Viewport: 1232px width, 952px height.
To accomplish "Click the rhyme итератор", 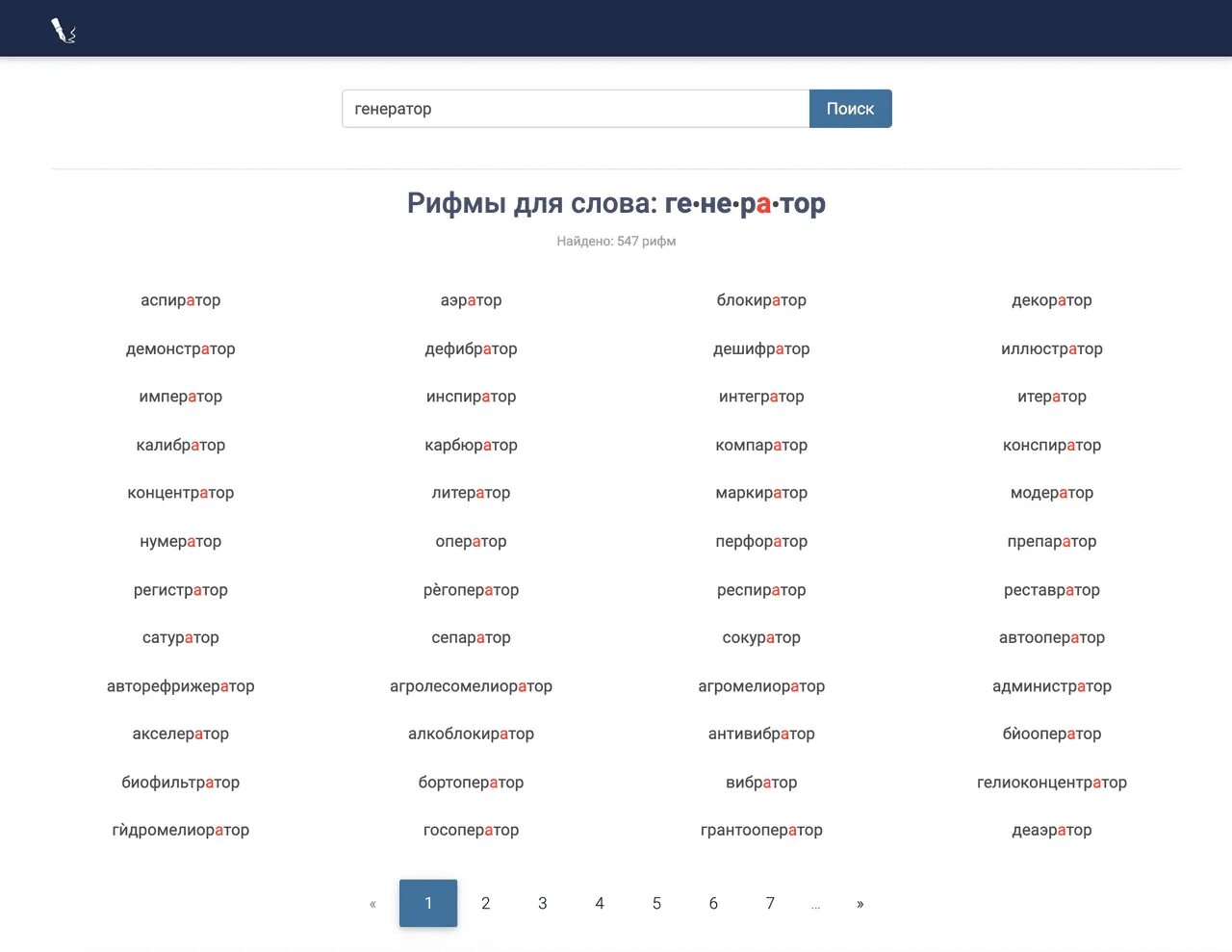I will tap(1052, 397).
